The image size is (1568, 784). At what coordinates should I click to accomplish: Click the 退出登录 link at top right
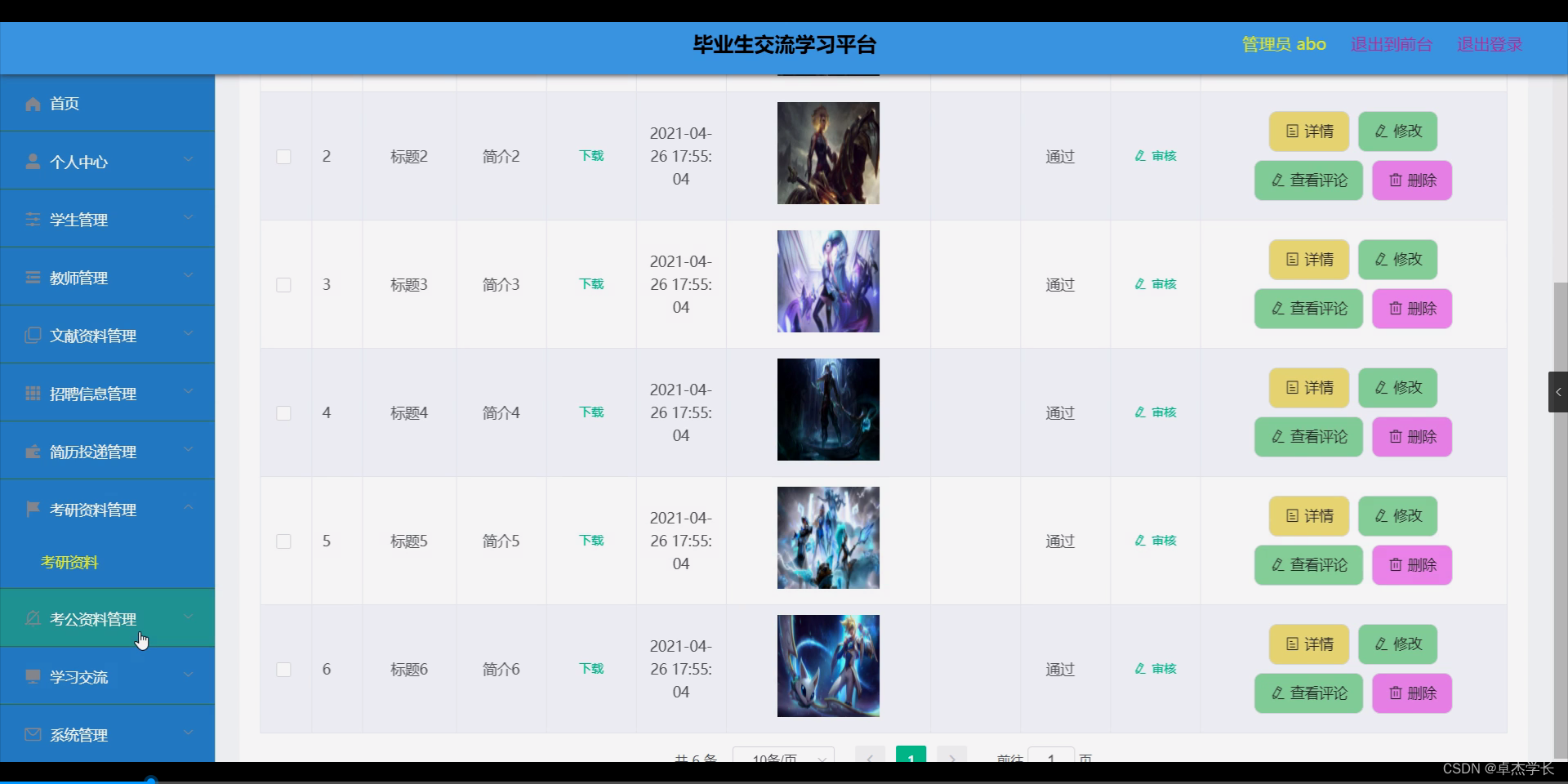[1489, 45]
